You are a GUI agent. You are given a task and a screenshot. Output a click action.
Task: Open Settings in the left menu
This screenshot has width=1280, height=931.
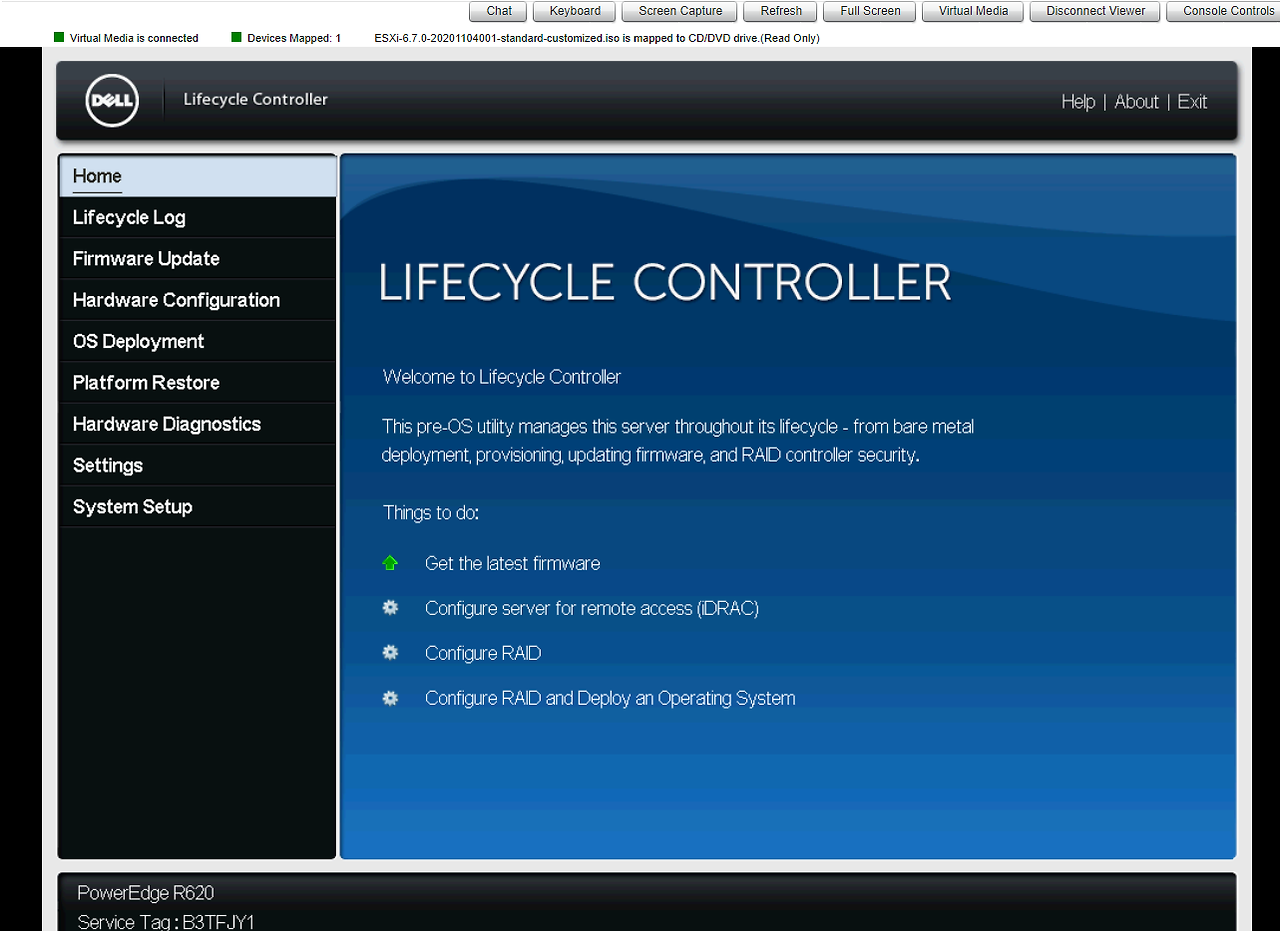click(198, 465)
